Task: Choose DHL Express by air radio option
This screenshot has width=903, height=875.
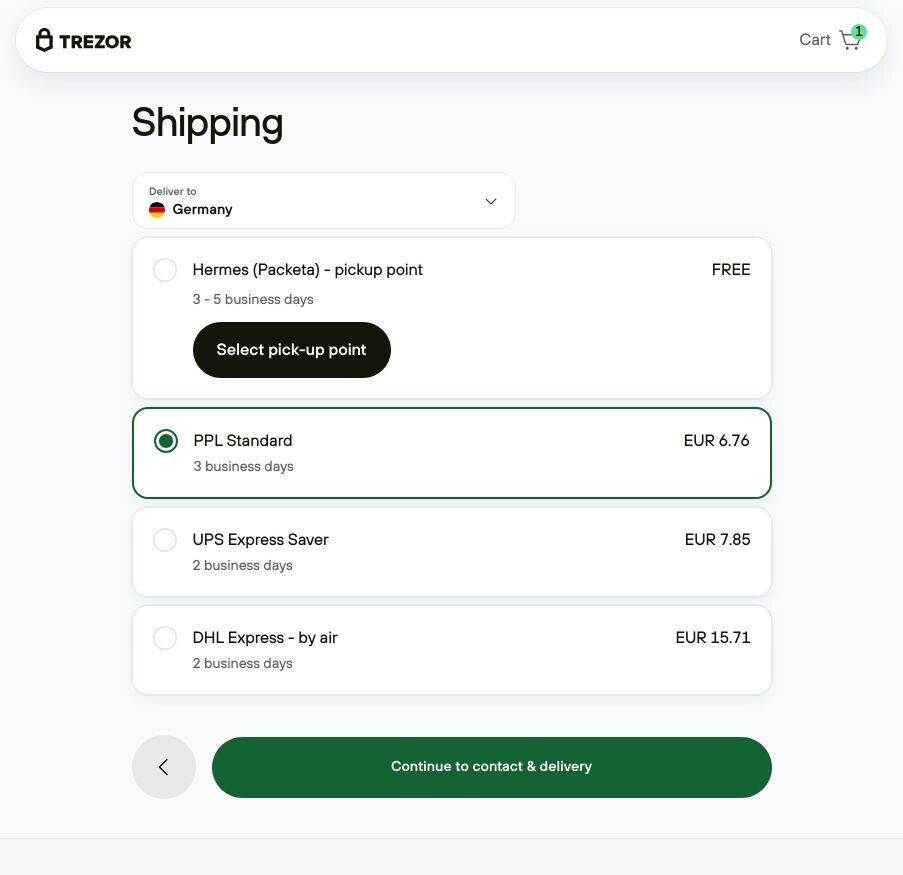Action: 165,638
